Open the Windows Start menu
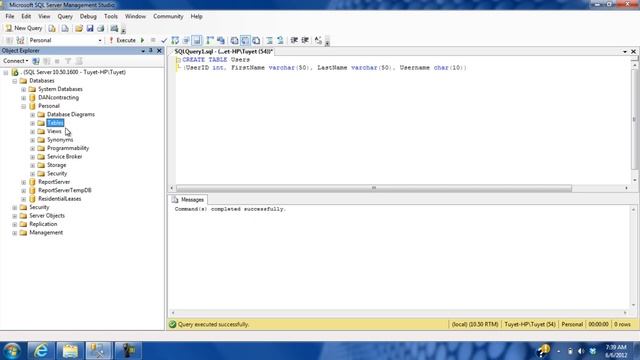The width and height of the screenshot is (640, 360). (x=12, y=351)
